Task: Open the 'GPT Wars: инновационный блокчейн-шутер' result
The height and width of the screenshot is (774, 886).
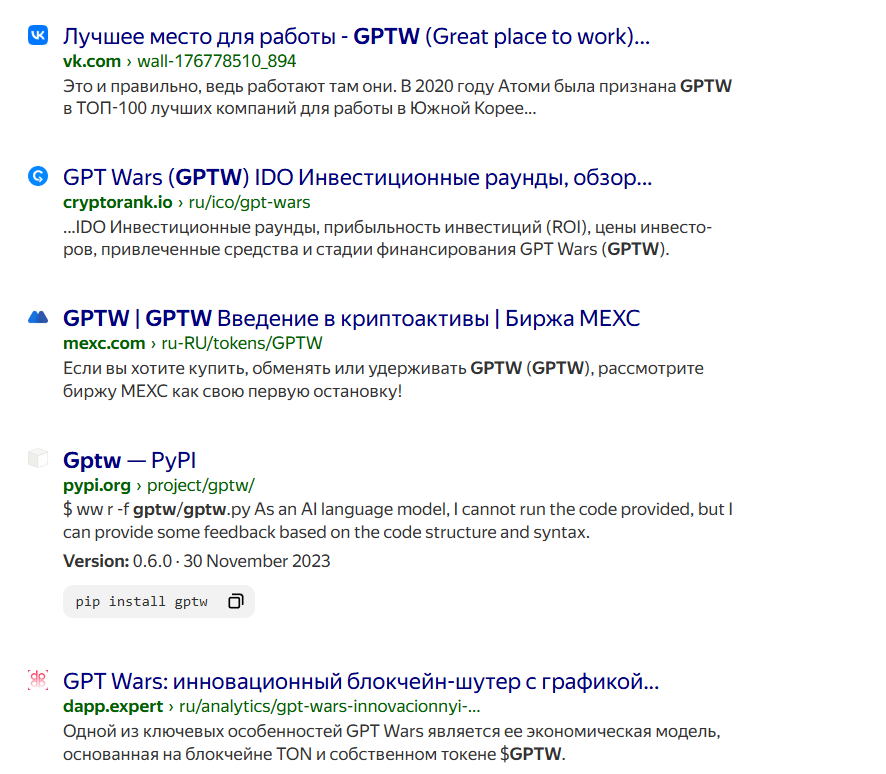Action: click(x=361, y=682)
